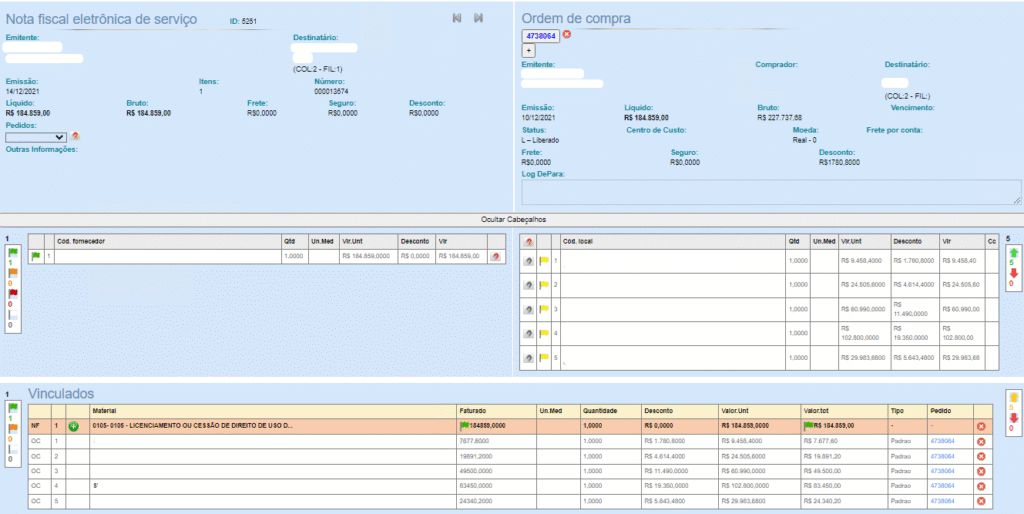
Task: Remove the linked OC row 1
Action: tap(981, 441)
